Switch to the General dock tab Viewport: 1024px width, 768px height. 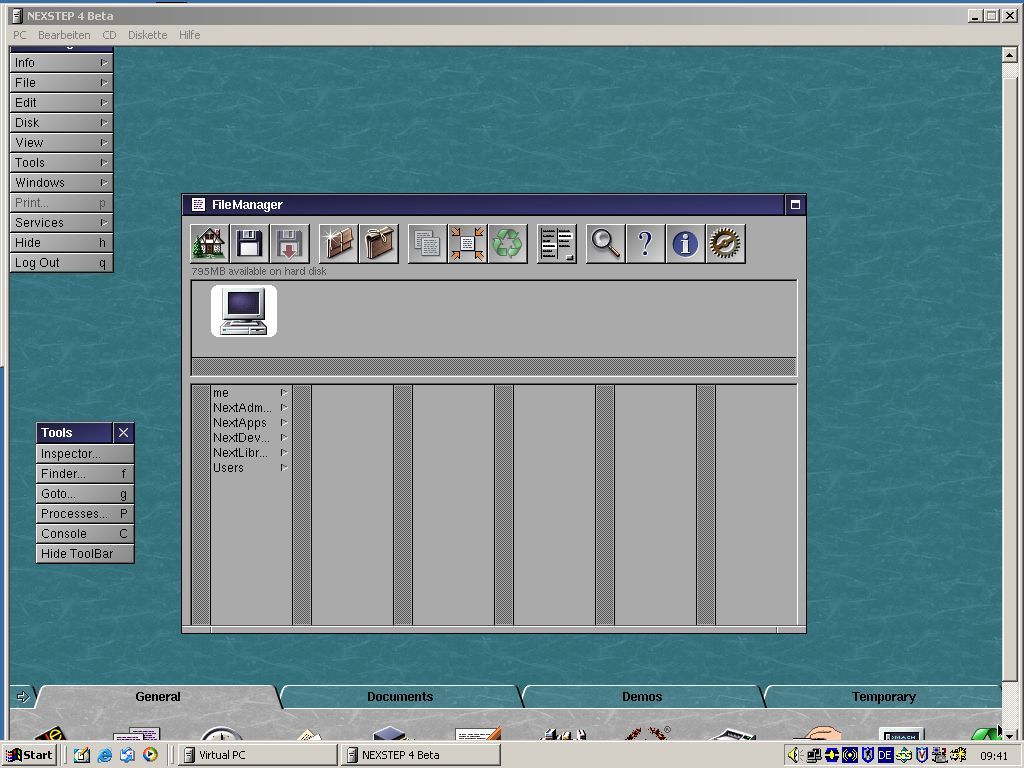click(x=158, y=697)
